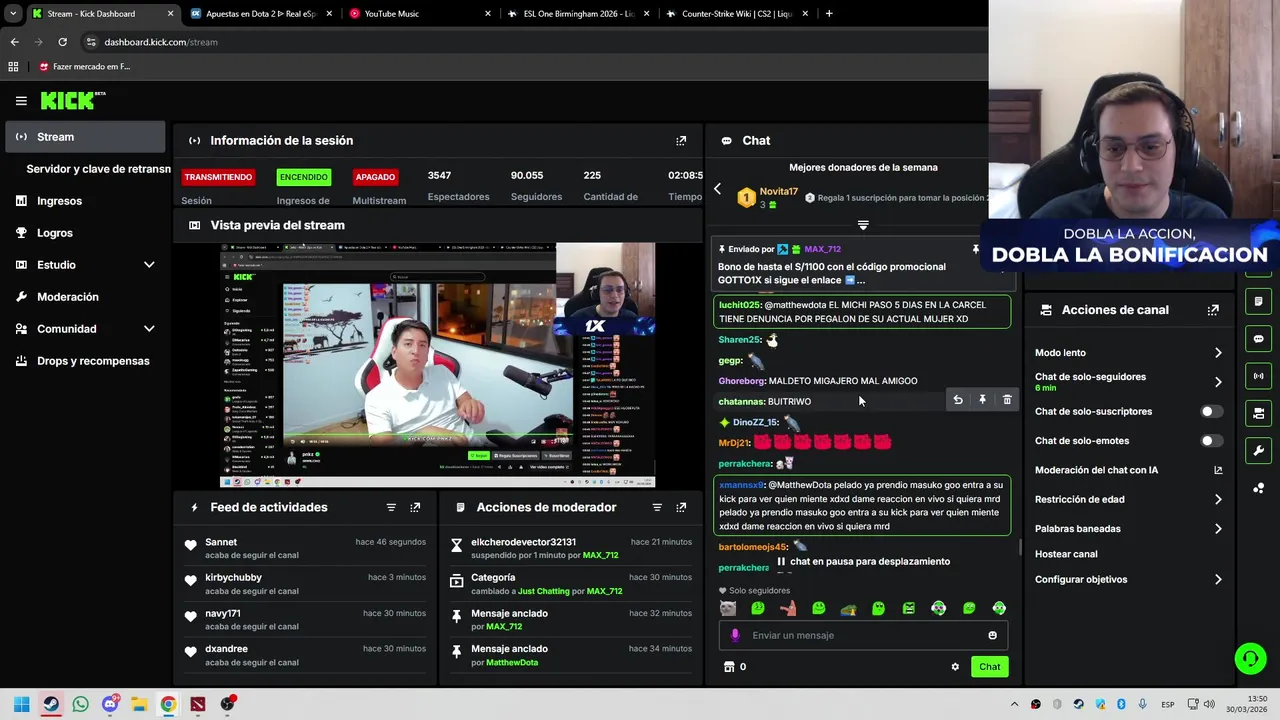Screen dimensions: 1280x720
Task: Toggle Chat de solo-emotes switch
Action: point(1211,441)
